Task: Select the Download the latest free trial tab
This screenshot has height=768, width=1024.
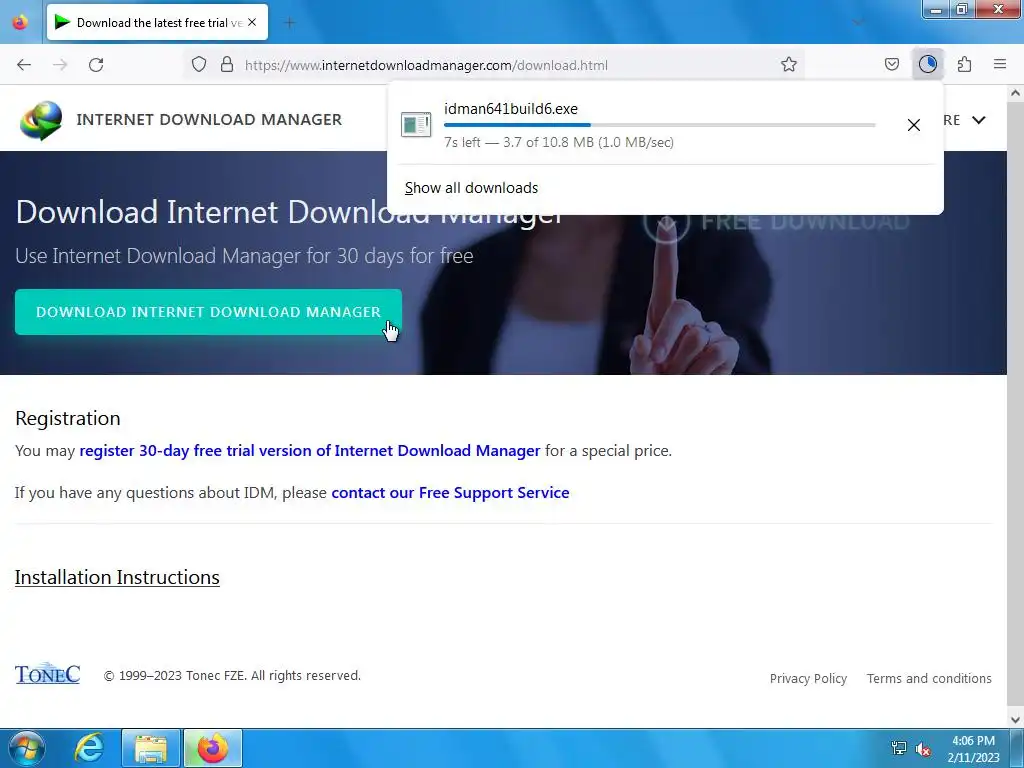Action: point(157,22)
